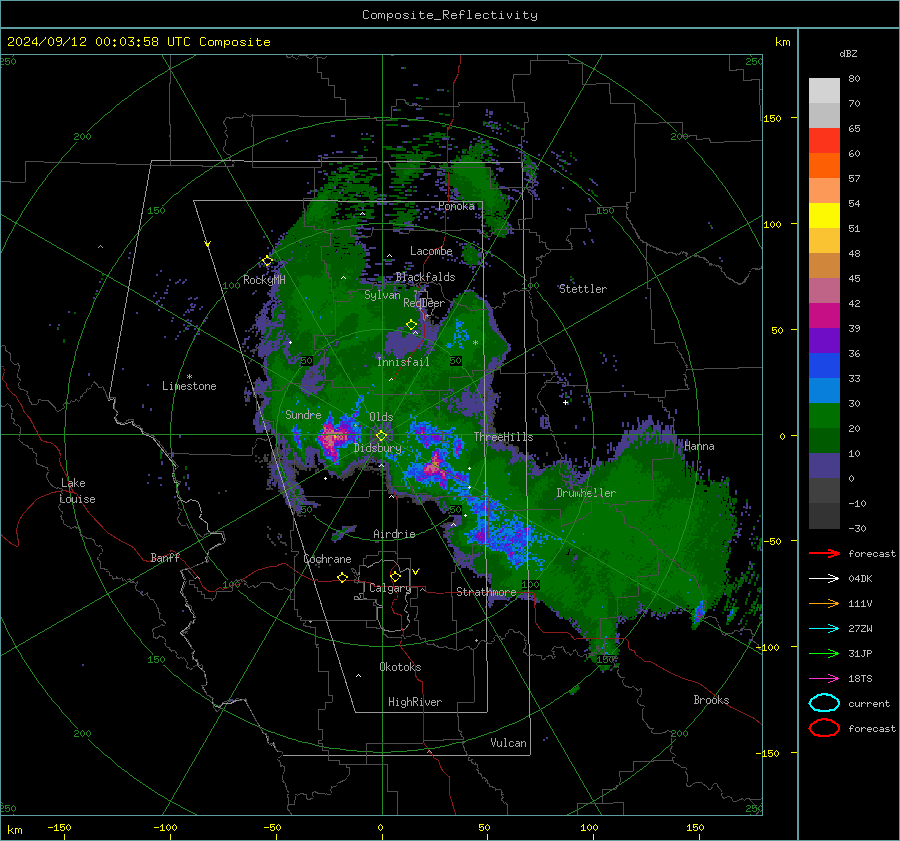The width and height of the screenshot is (900, 841).
Task: Click the Airdrie city label
Action: click(x=394, y=534)
